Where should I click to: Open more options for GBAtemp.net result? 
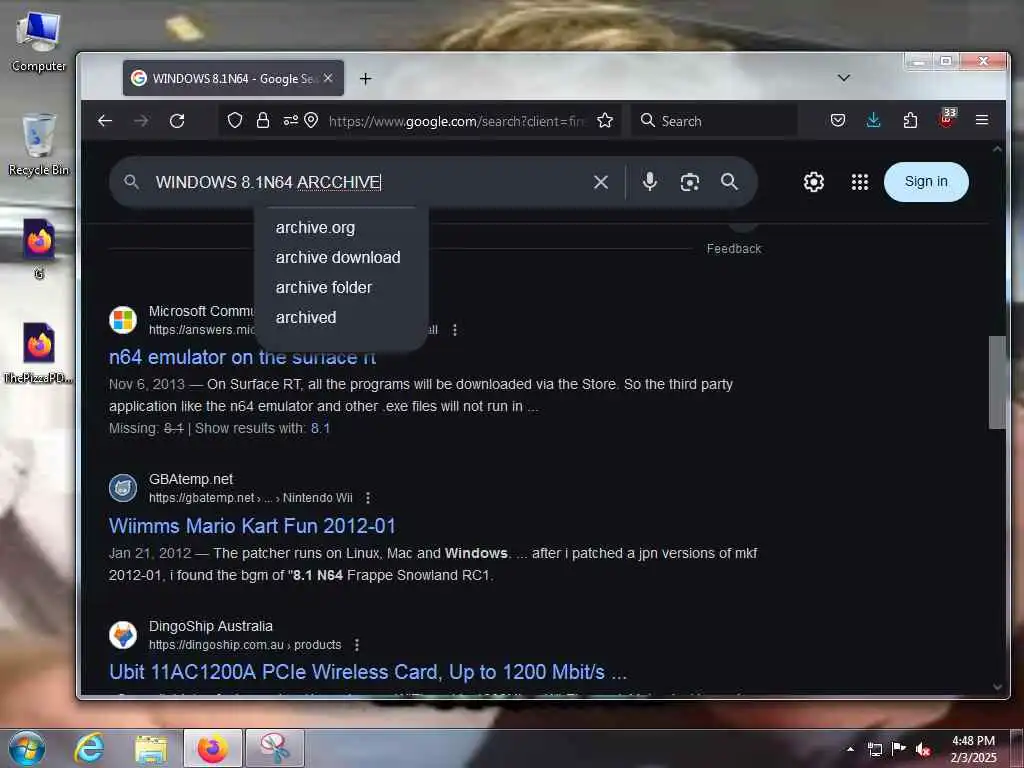click(x=368, y=498)
